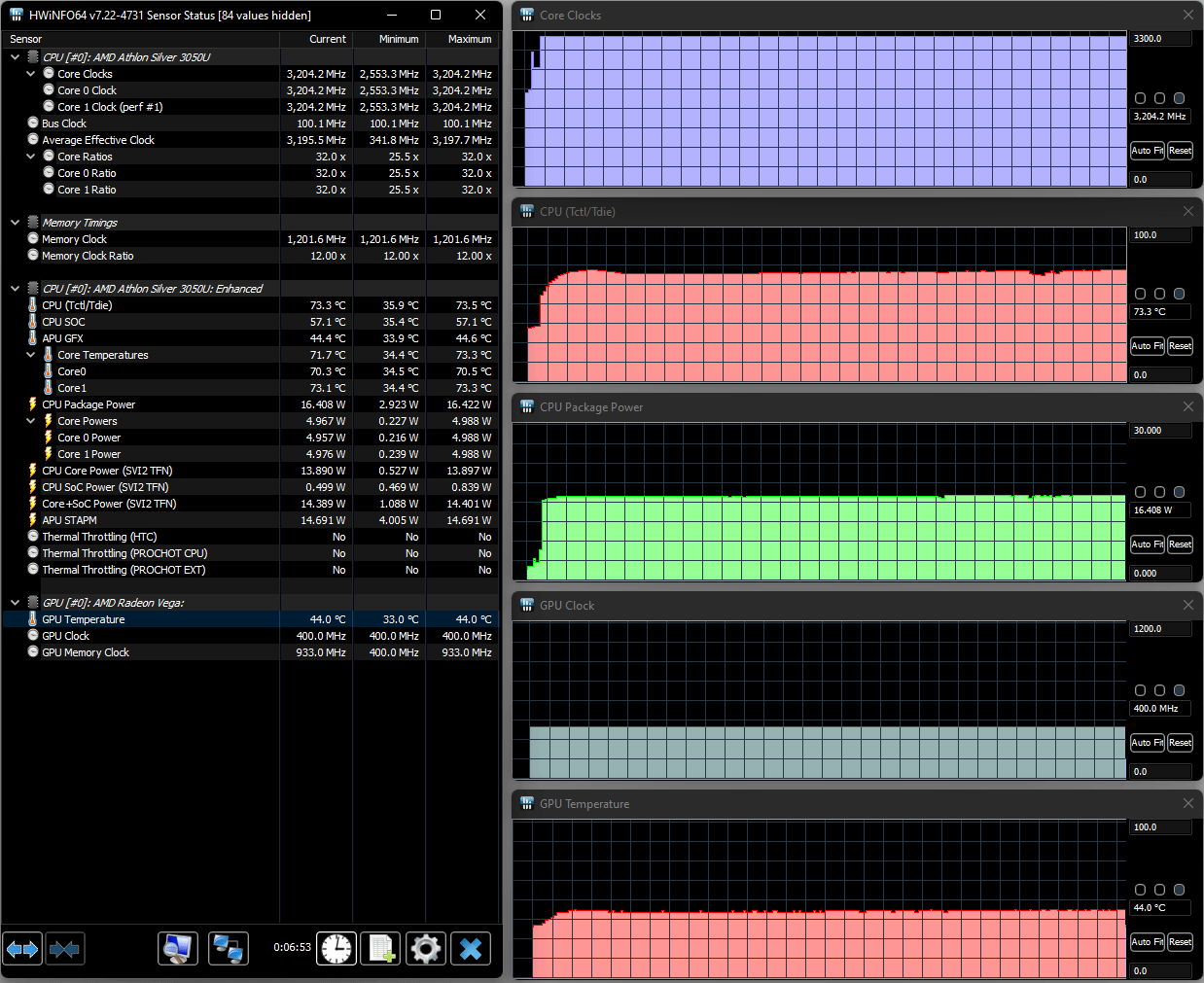Screen dimensions: 1204x983
Task: Select third radio option in Core Clocks graph
Action: click(1179, 98)
